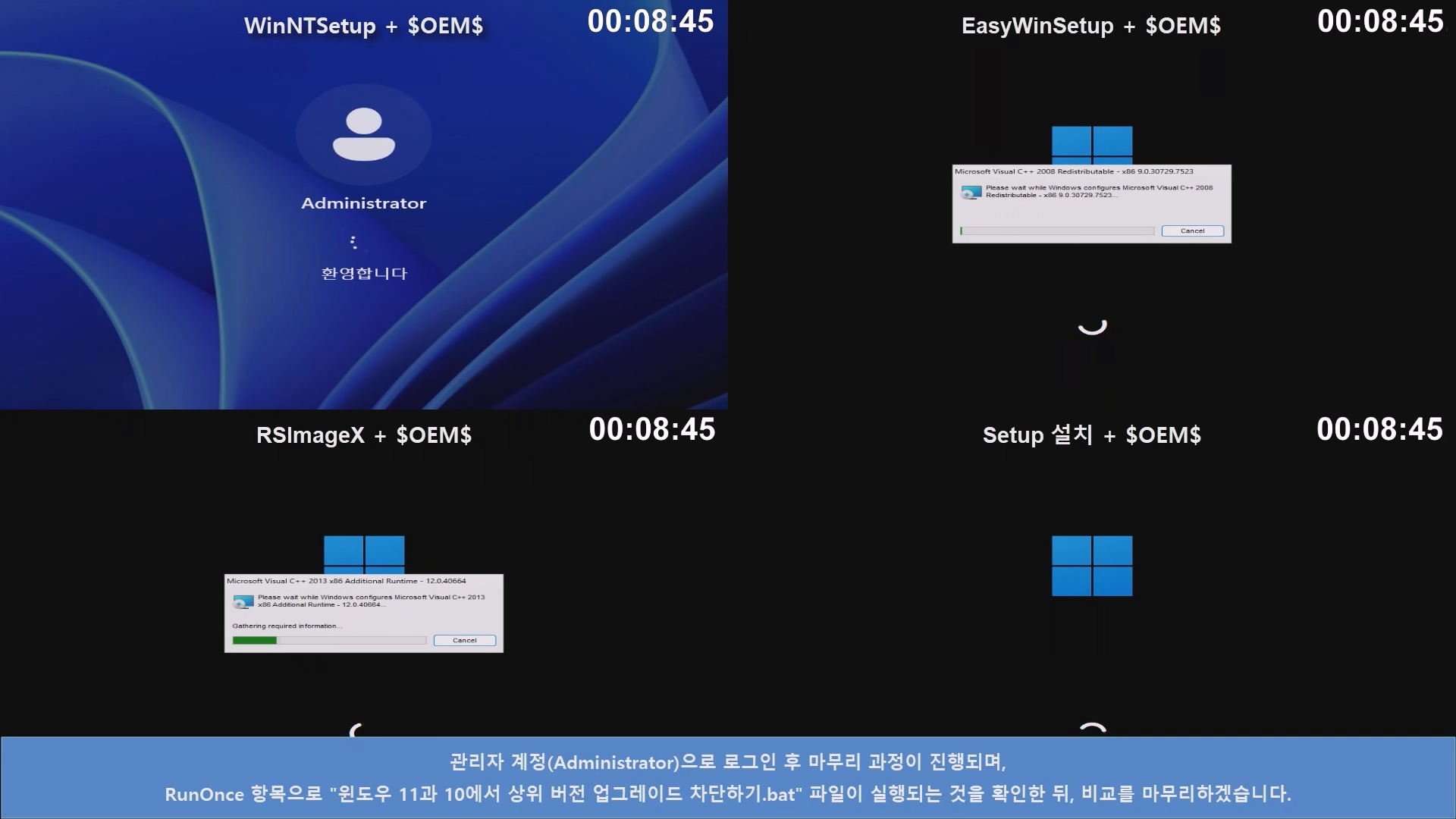The image size is (1456, 819).
Task: Click installer icon in Visual C++ 2008 dialog
Action: (x=971, y=193)
